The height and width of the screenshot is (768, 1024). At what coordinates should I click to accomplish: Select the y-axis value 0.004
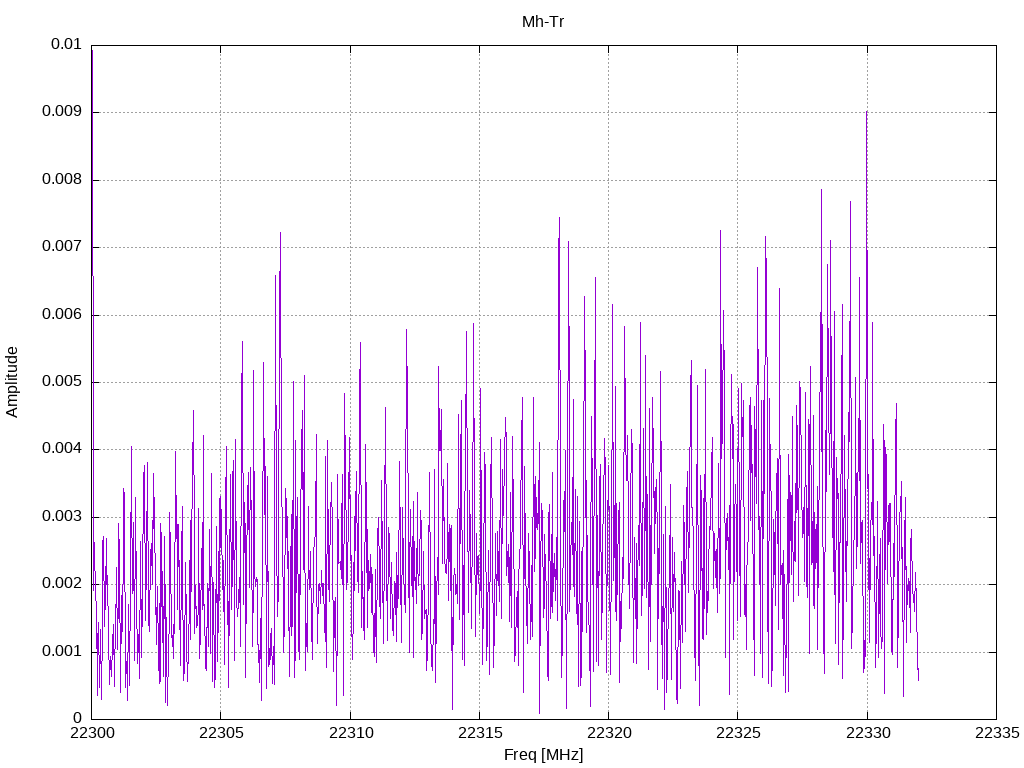click(62, 449)
